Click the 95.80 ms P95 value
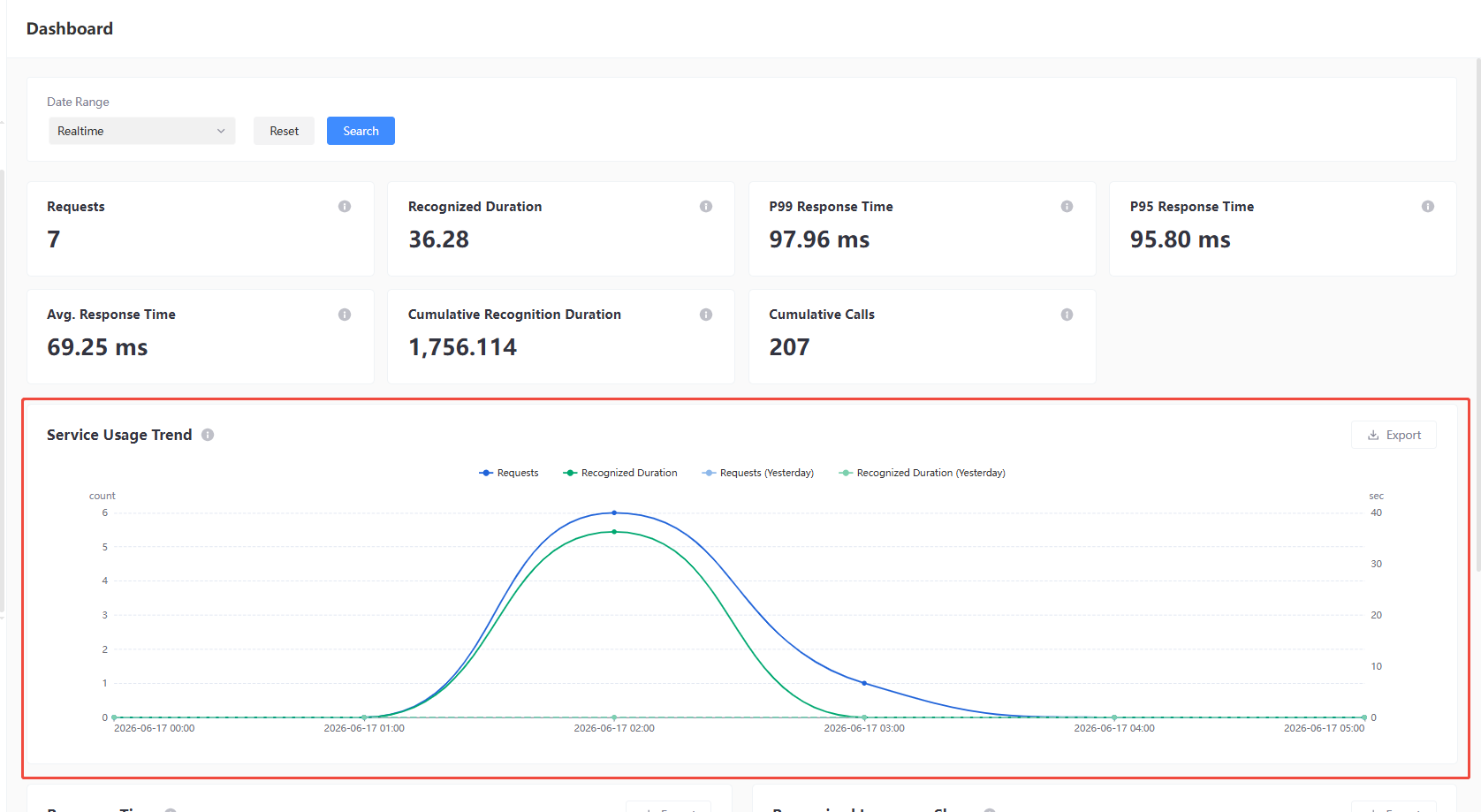 (x=1181, y=239)
